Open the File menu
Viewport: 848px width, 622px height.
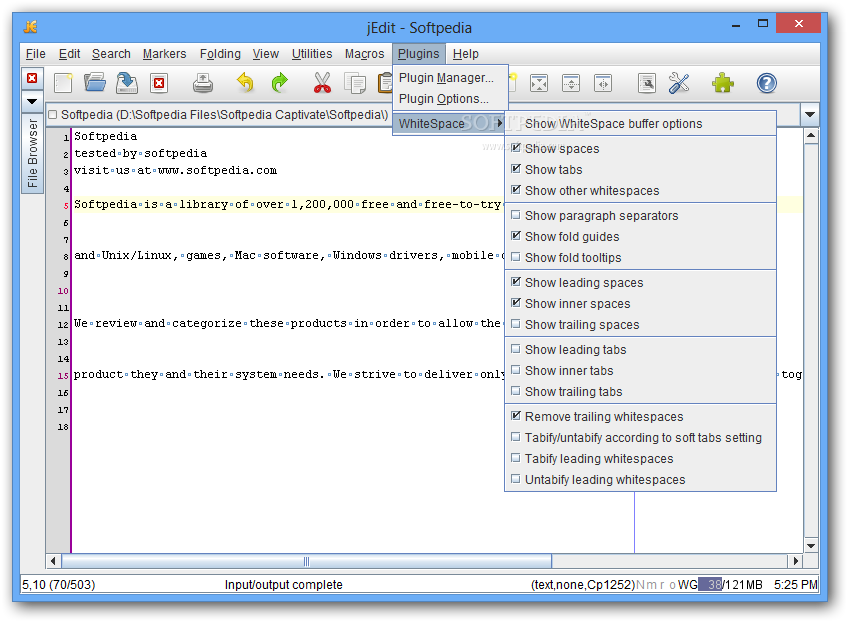coord(36,54)
